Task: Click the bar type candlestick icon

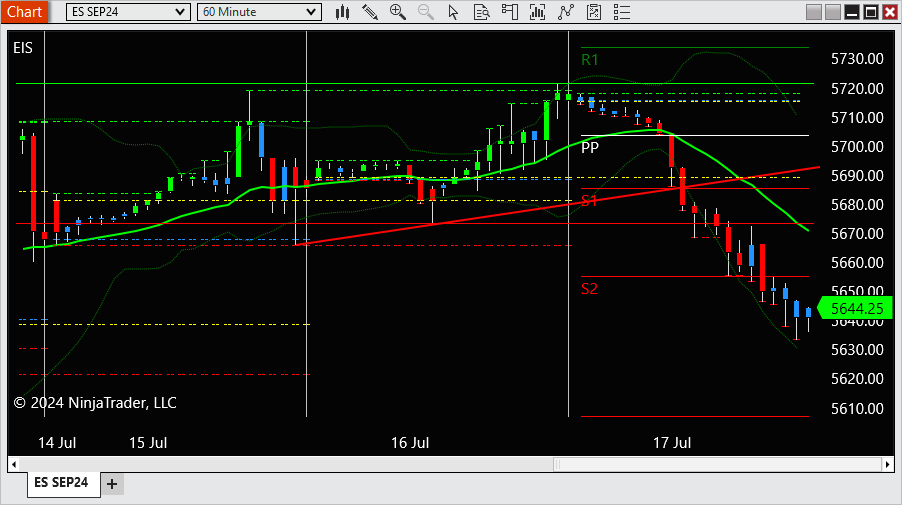Action: (x=342, y=12)
